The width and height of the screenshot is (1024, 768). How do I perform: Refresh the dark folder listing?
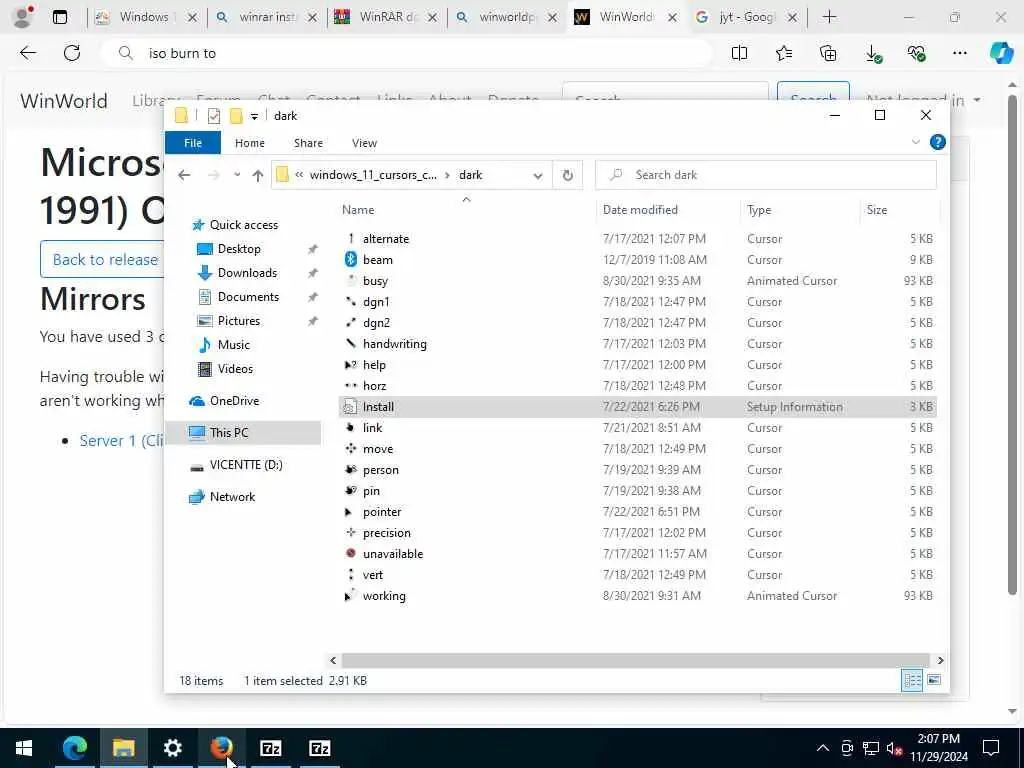[568, 175]
